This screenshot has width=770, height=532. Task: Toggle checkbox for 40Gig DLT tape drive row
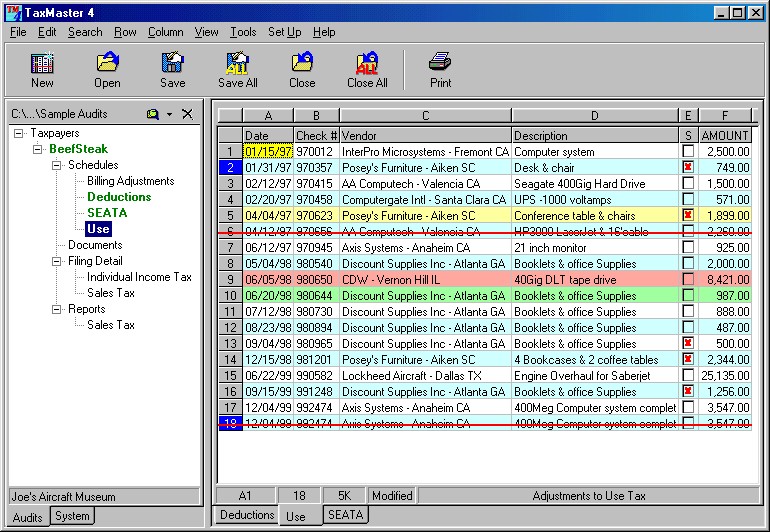click(688, 279)
